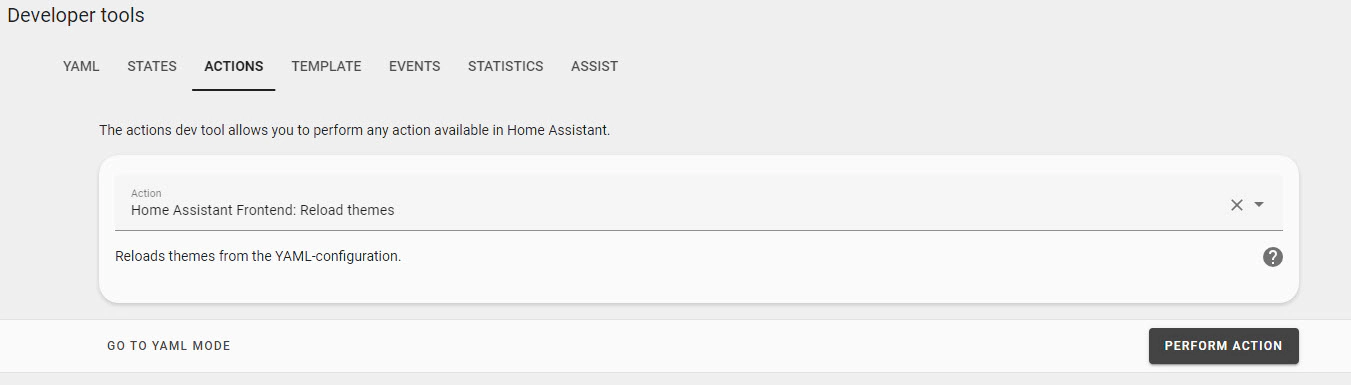The width and height of the screenshot is (1351, 385).
Task: Open the STATES tab
Action: pos(152,66)
